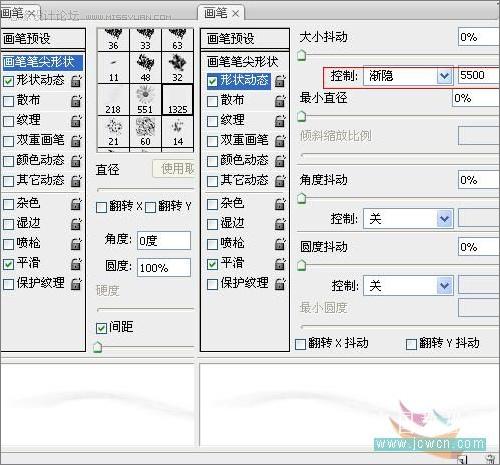
Task: Adjust the 角度抖动 slider handle
Action: pos(302,199)
